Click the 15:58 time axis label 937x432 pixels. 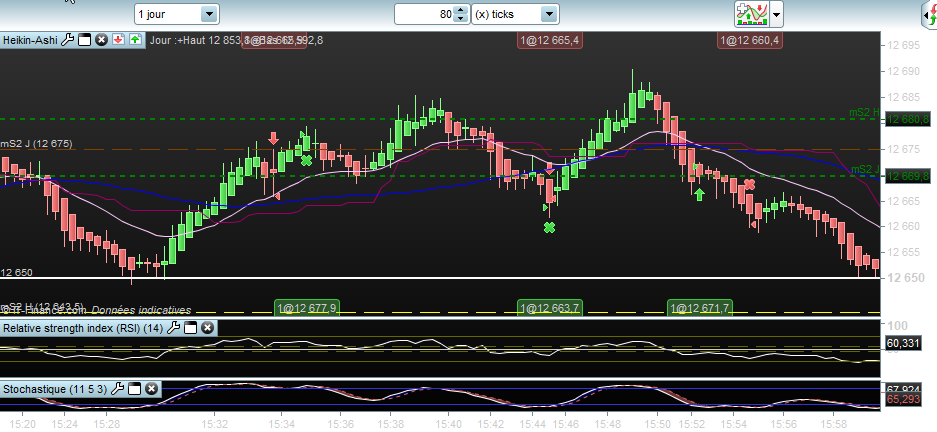click(x=835, y=424)
